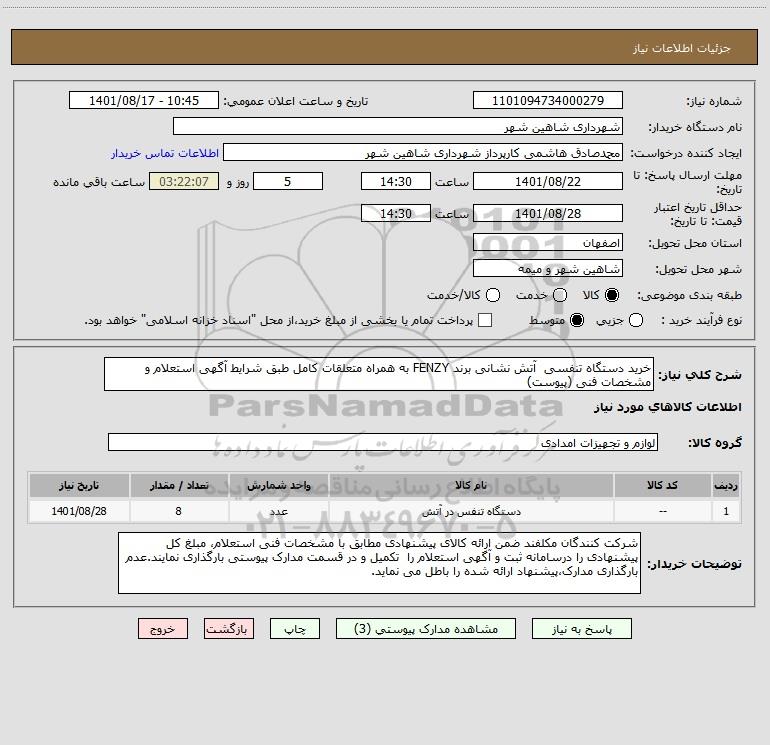Click the اطلاعات کالاهای مورد نیاز heading
This screenshot has width=770, height=745.
(x=668, y=407)
